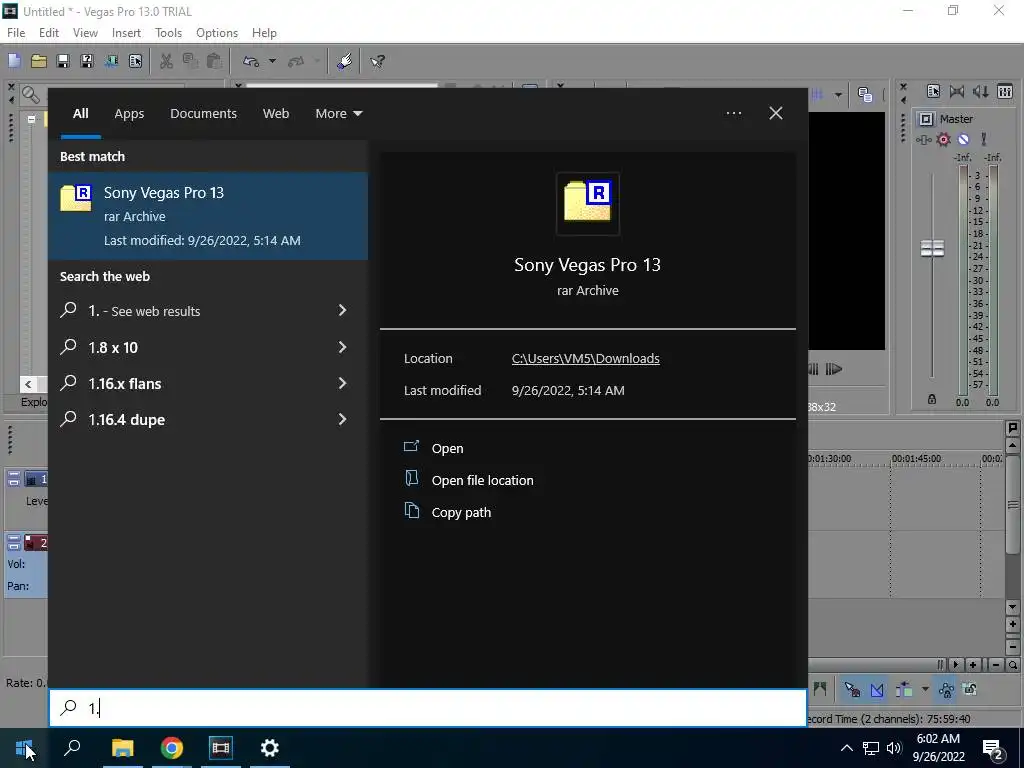
Task: Expand the '1.16.x flans' suggestion arrow
Action: coord(342,383)
